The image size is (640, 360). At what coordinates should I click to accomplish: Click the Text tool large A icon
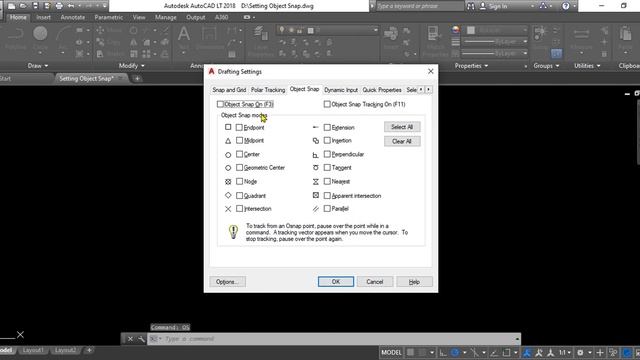[184, 33]
